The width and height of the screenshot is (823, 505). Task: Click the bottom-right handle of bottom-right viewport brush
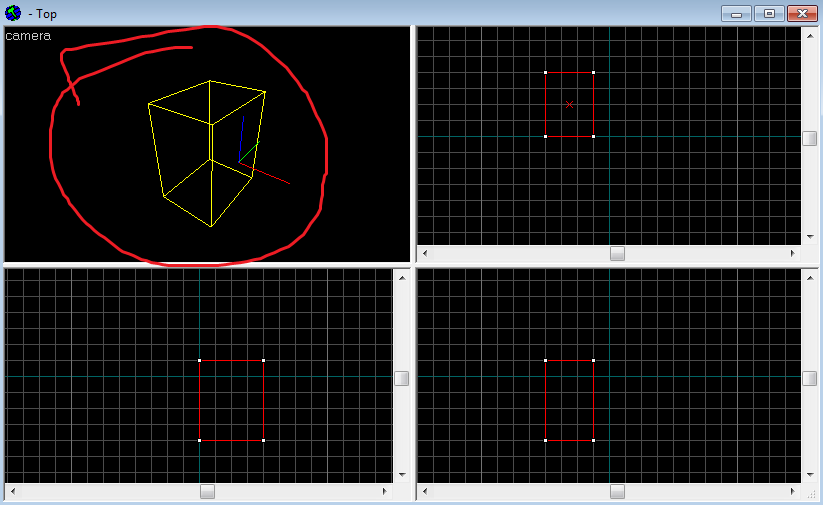pyautogui.click(x=594, y=440)
